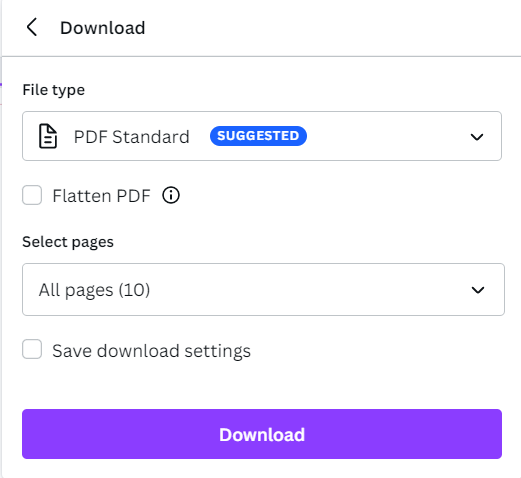The image size is (521, 478).
Task: Open the All pages (10) dropdown
Action: 263,289
